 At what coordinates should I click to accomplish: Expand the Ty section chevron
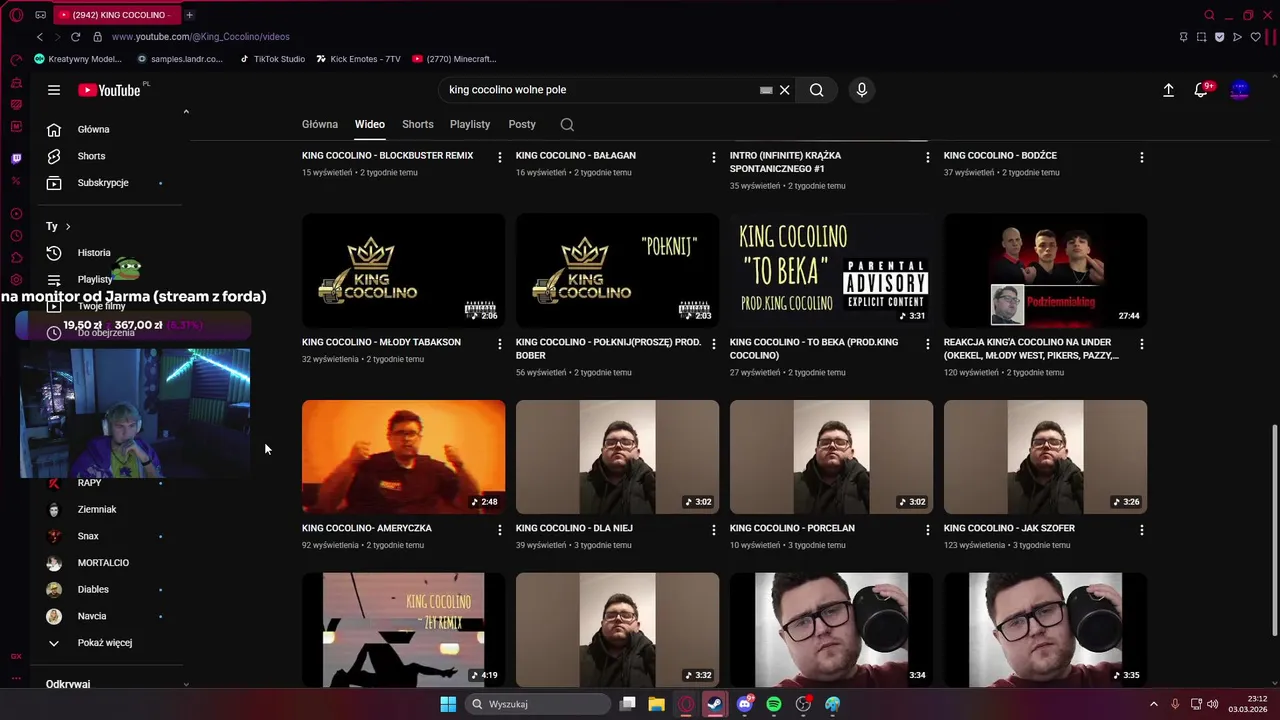click(x=68, y=227)
